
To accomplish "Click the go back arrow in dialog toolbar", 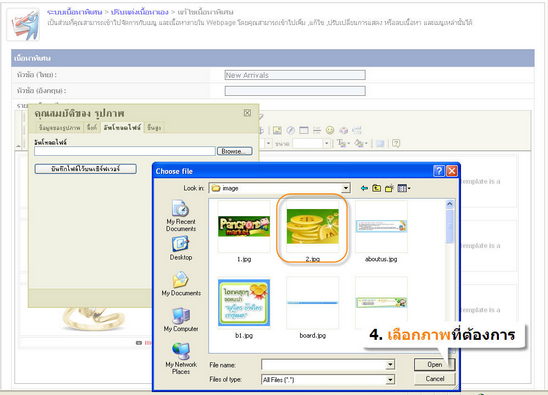I will click(364, 188).
